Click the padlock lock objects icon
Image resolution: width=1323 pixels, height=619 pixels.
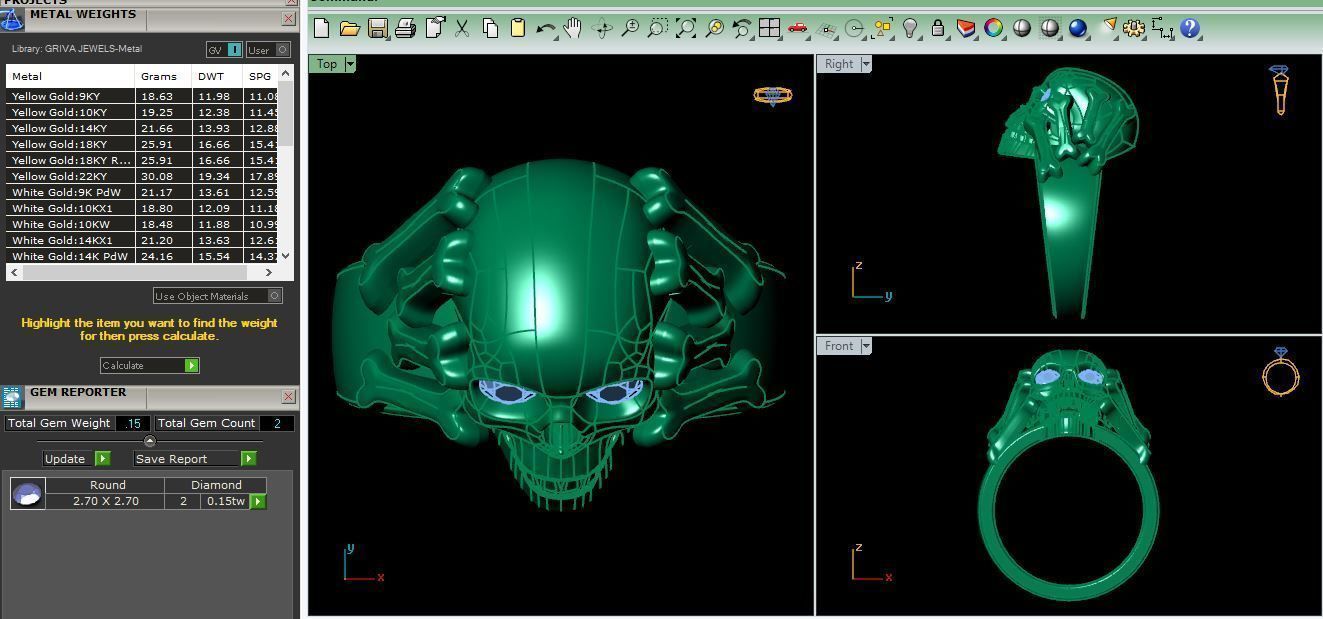(x=938, y=29)
